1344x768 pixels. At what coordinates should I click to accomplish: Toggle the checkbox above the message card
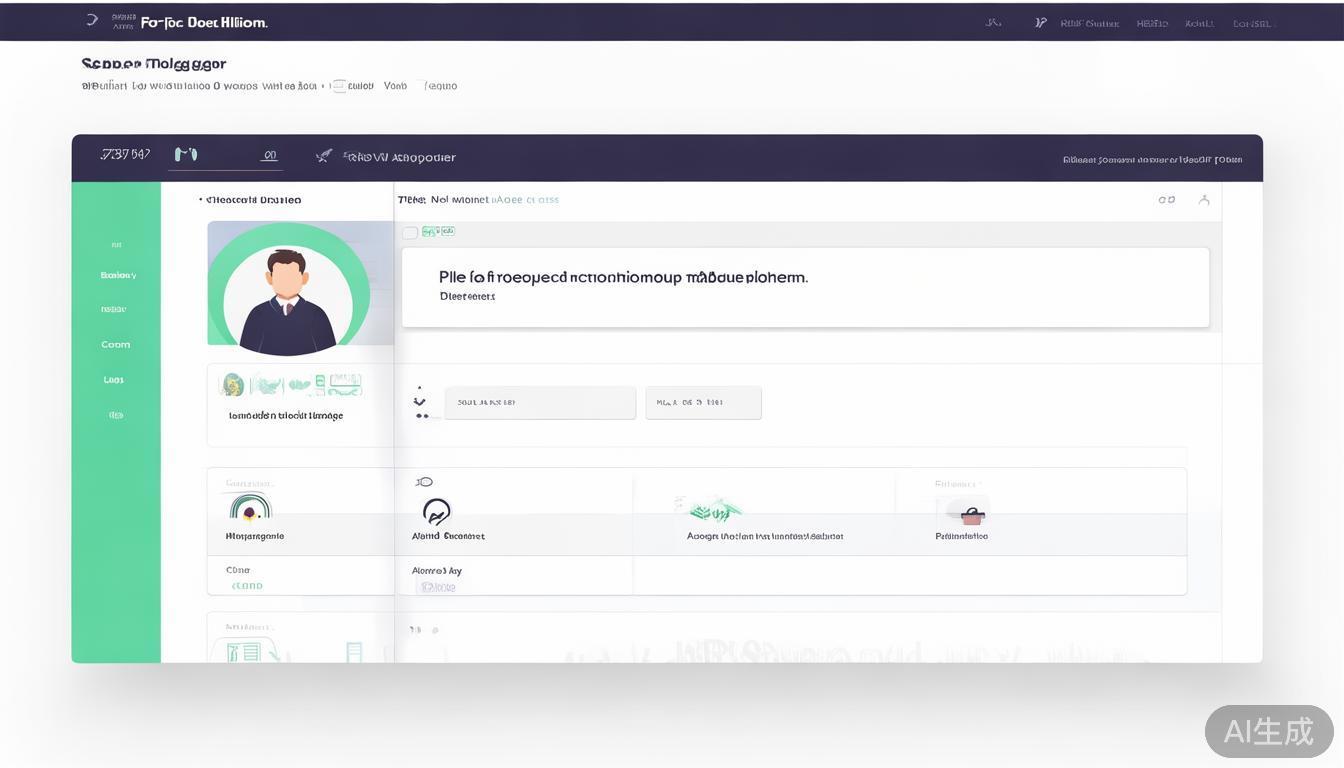point(410,233)
